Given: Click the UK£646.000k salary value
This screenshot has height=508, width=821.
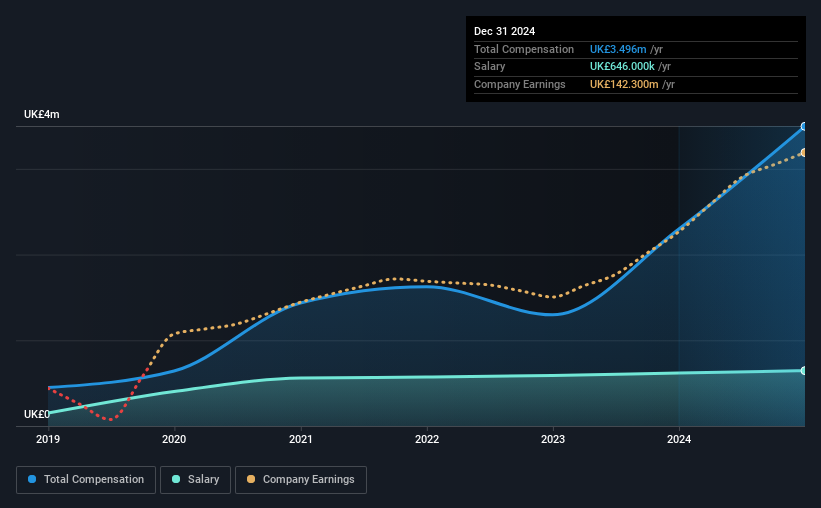Looking at the screenshot, I should tap(622, 67).
